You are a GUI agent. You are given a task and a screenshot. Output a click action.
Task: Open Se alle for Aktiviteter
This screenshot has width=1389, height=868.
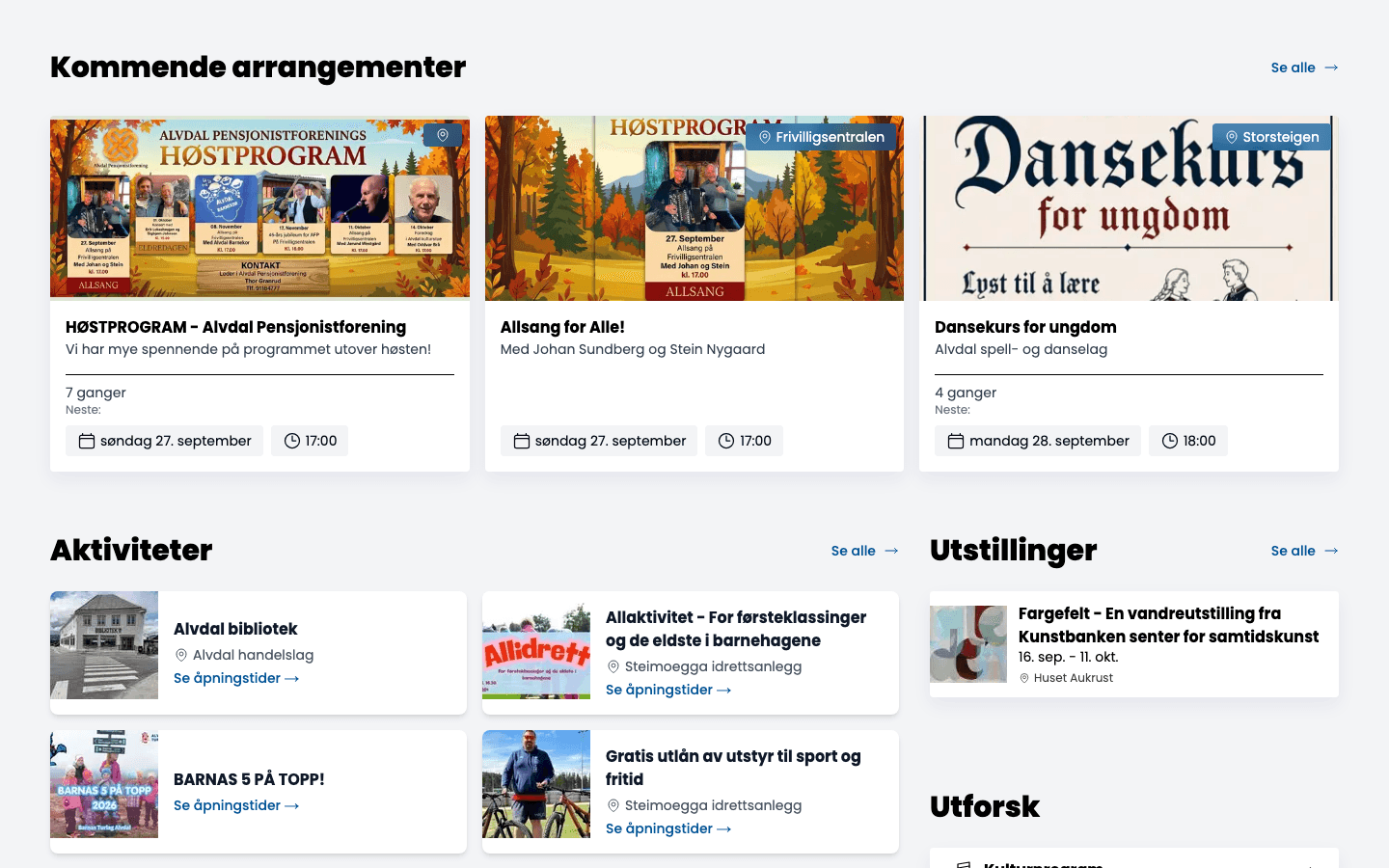(864, 551)
